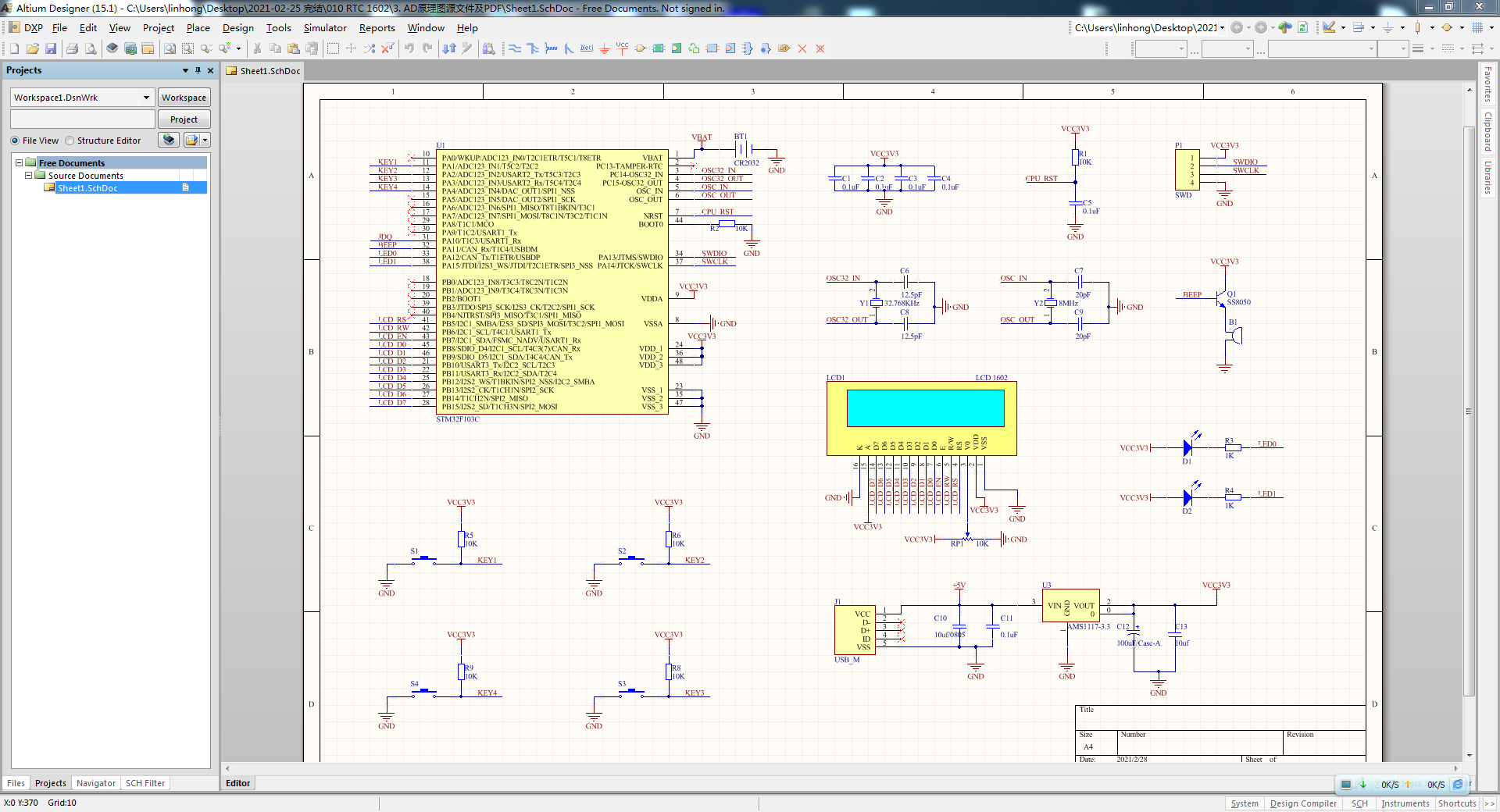Undo the last action
Viewport: 1500px width, 812px height.
(409, 48)
